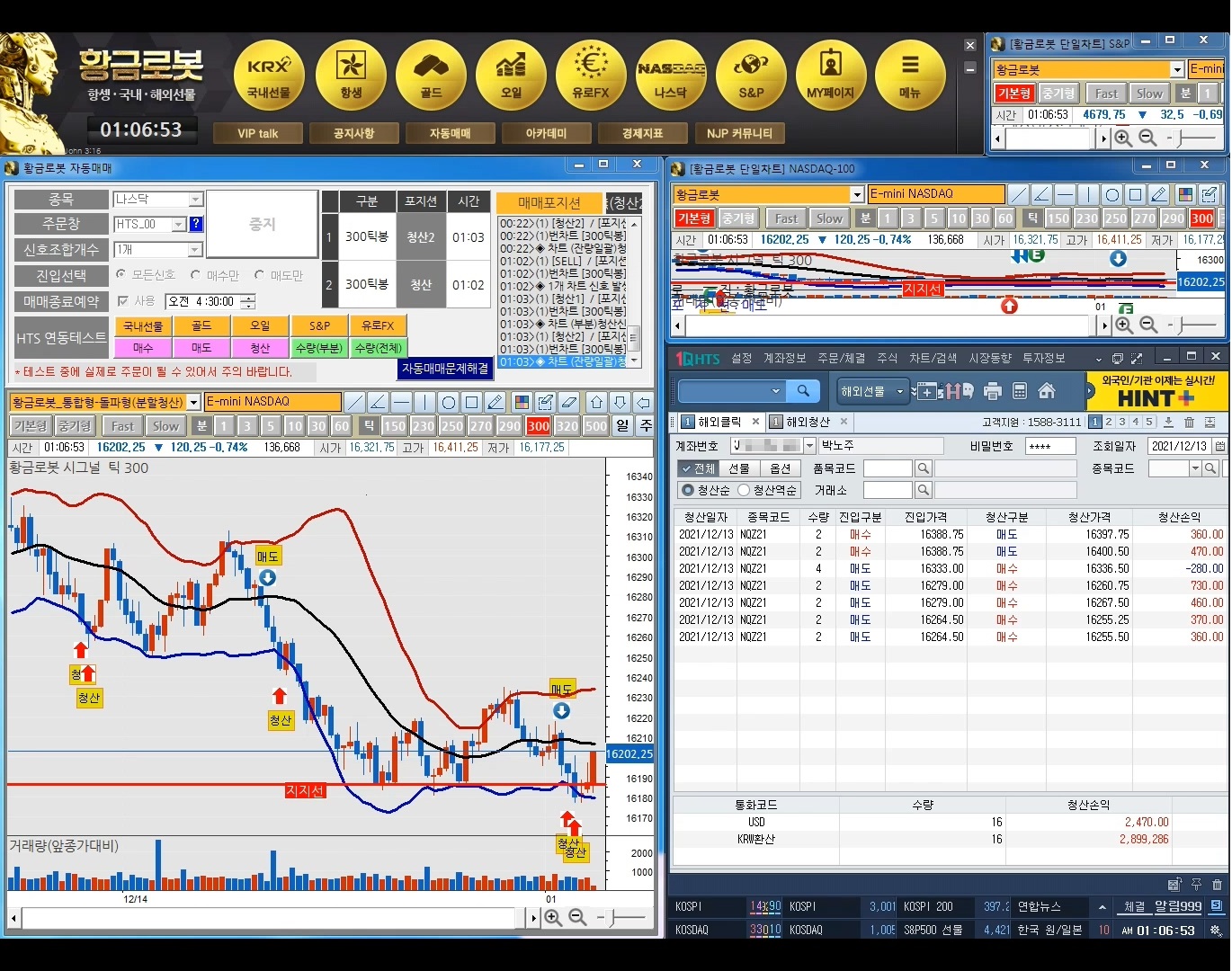Select the rectangle drawing tool in main chart
The image size is (1232, 971).
(472, 402)
